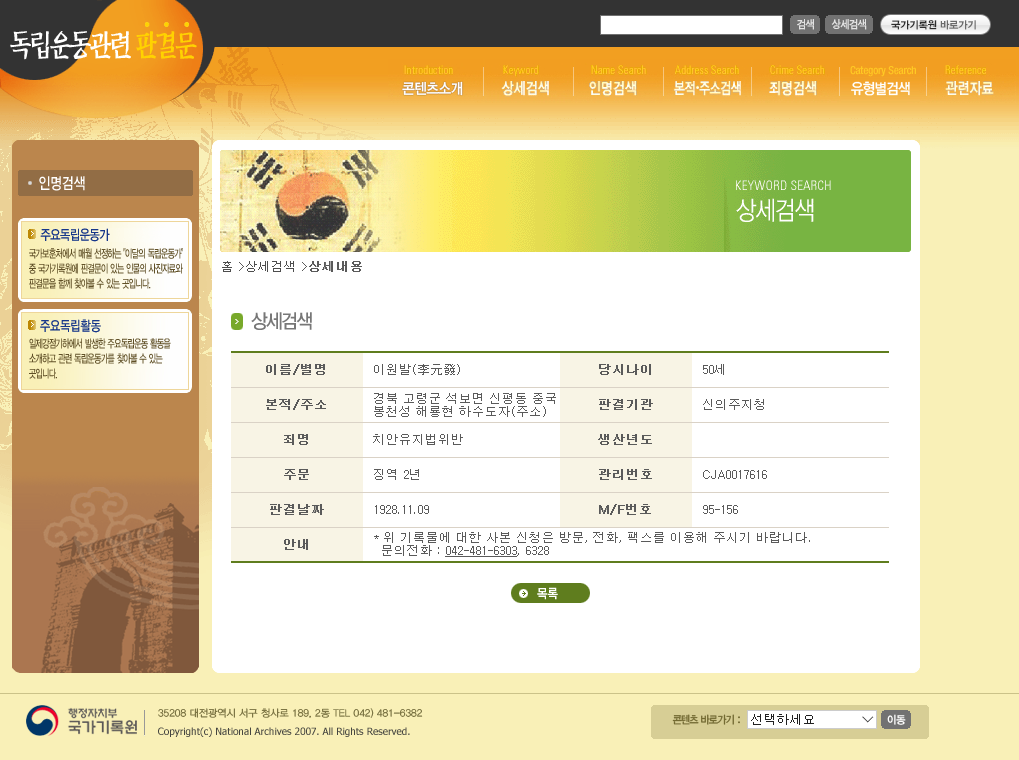Click the 목록 list button
The image size is (1019, 760).
550,593
